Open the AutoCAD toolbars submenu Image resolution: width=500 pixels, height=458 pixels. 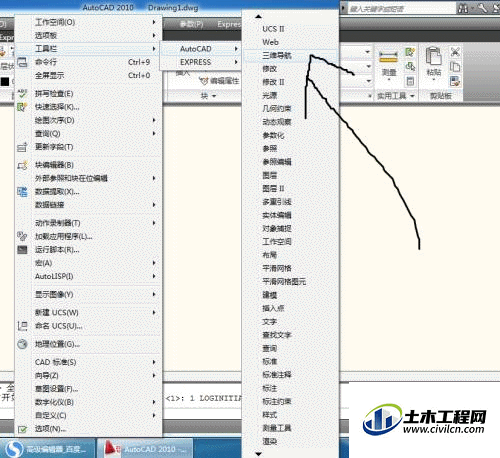tap(201, 49)
